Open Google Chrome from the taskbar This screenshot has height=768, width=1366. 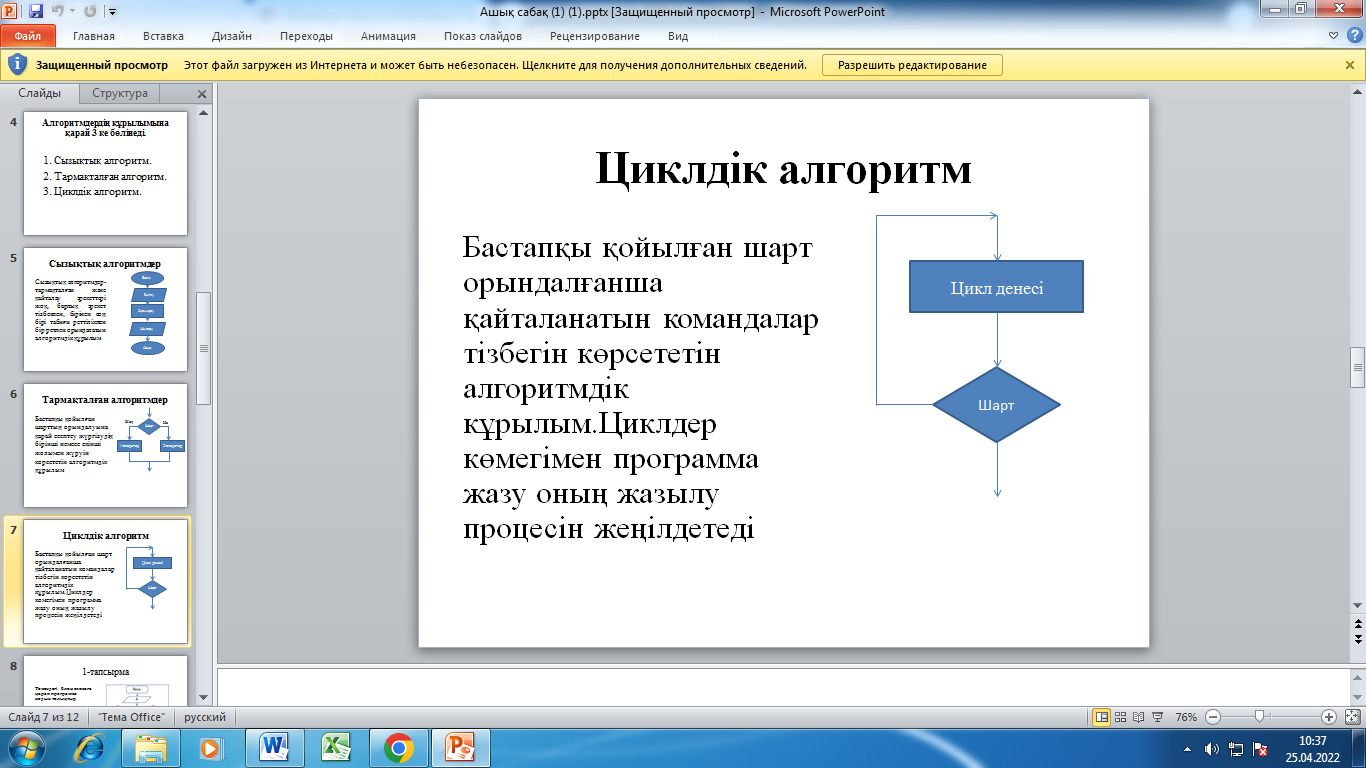tap(398, 748)
